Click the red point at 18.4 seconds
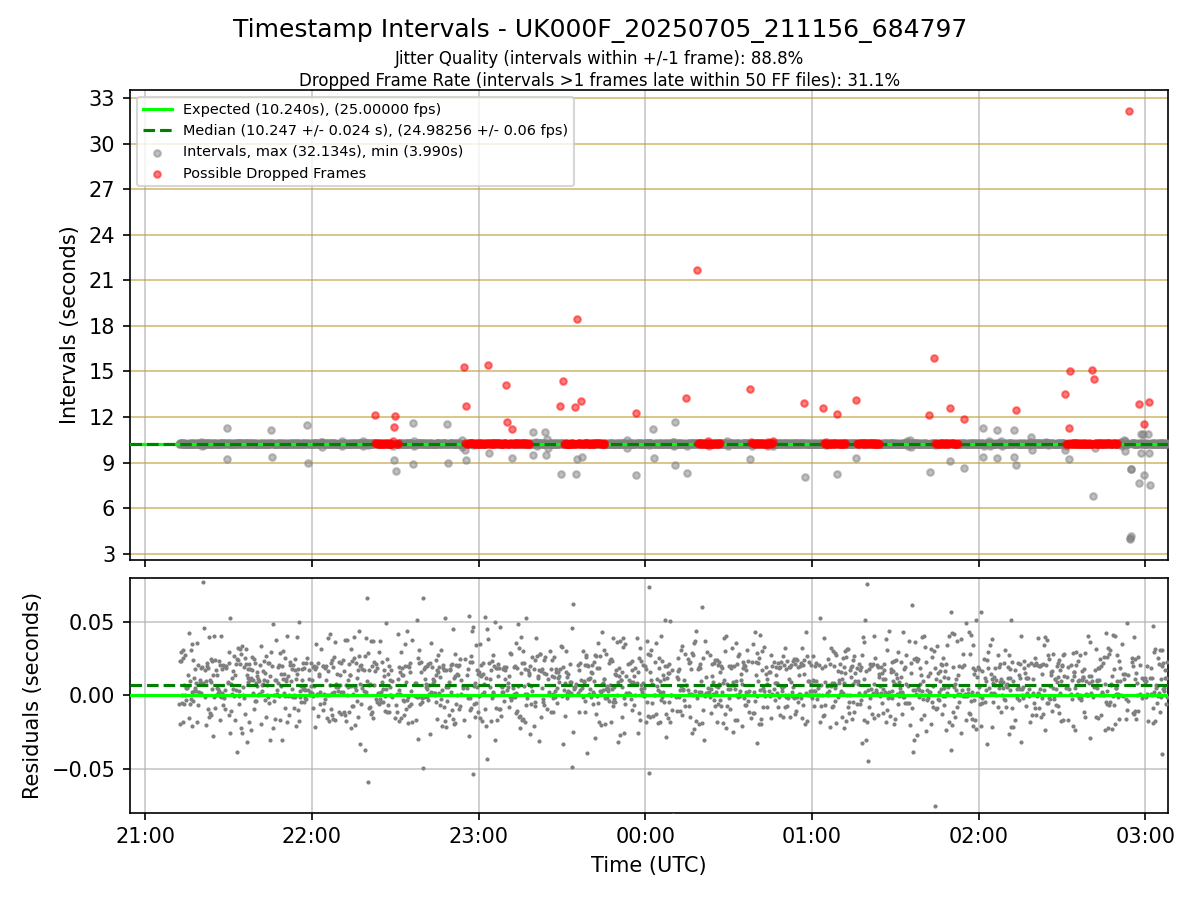The height and width of the screenshot is (900, 1200). point(577,319)
